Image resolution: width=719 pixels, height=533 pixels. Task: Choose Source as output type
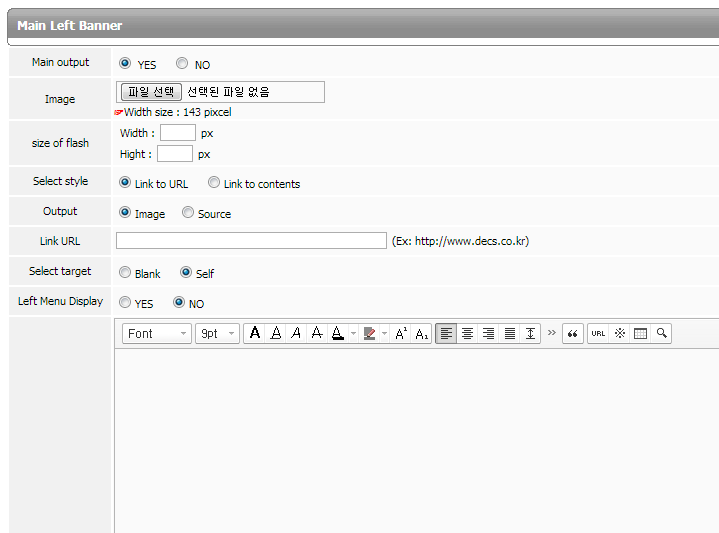click(188, 213)
